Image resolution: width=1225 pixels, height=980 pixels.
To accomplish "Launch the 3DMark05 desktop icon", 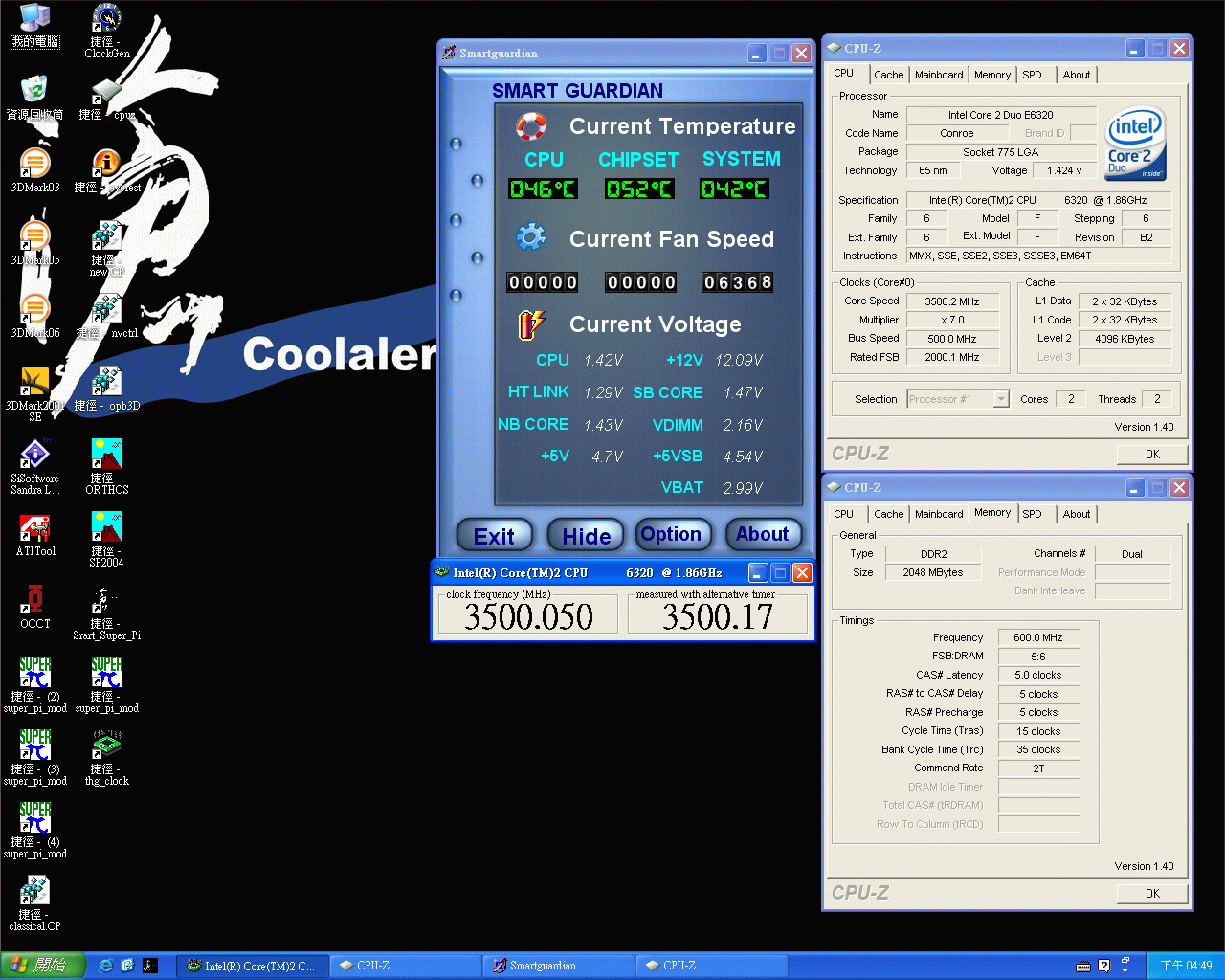I will coord(35,245).
